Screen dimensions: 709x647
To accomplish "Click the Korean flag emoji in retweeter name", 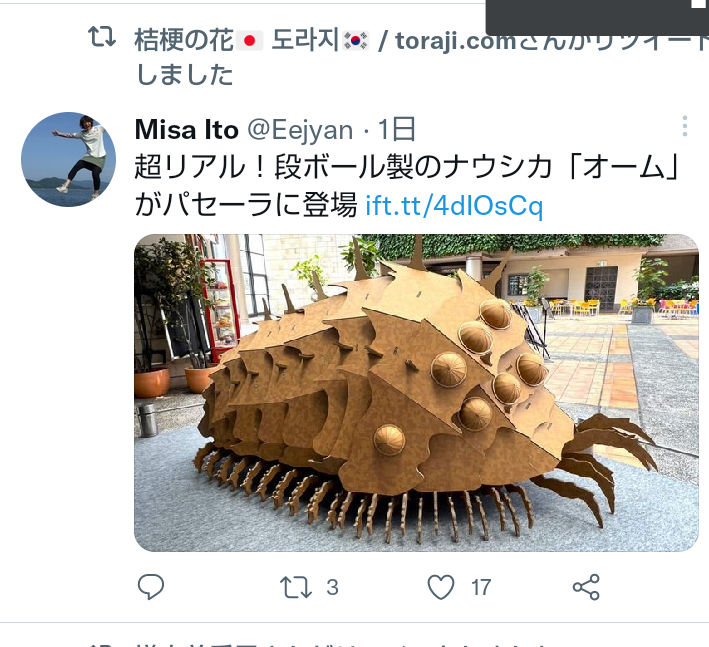I will [356, 41].
